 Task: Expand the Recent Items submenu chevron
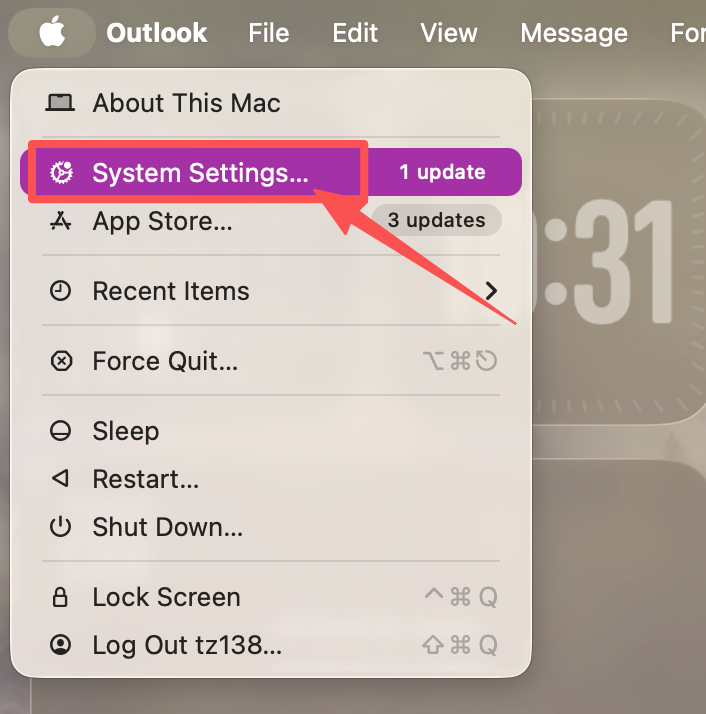coord(491,291)
